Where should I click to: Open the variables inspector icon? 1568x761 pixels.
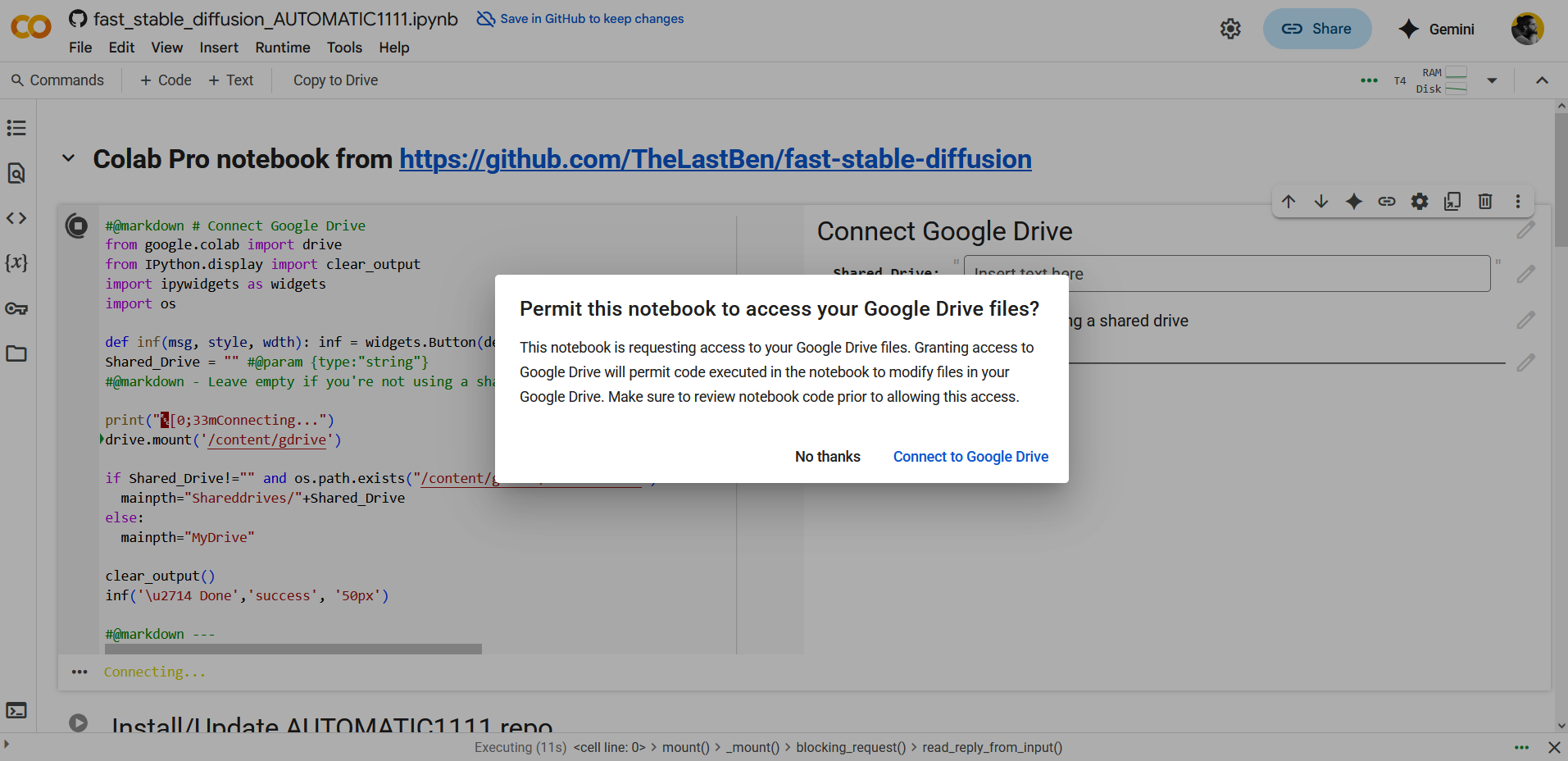16,263
